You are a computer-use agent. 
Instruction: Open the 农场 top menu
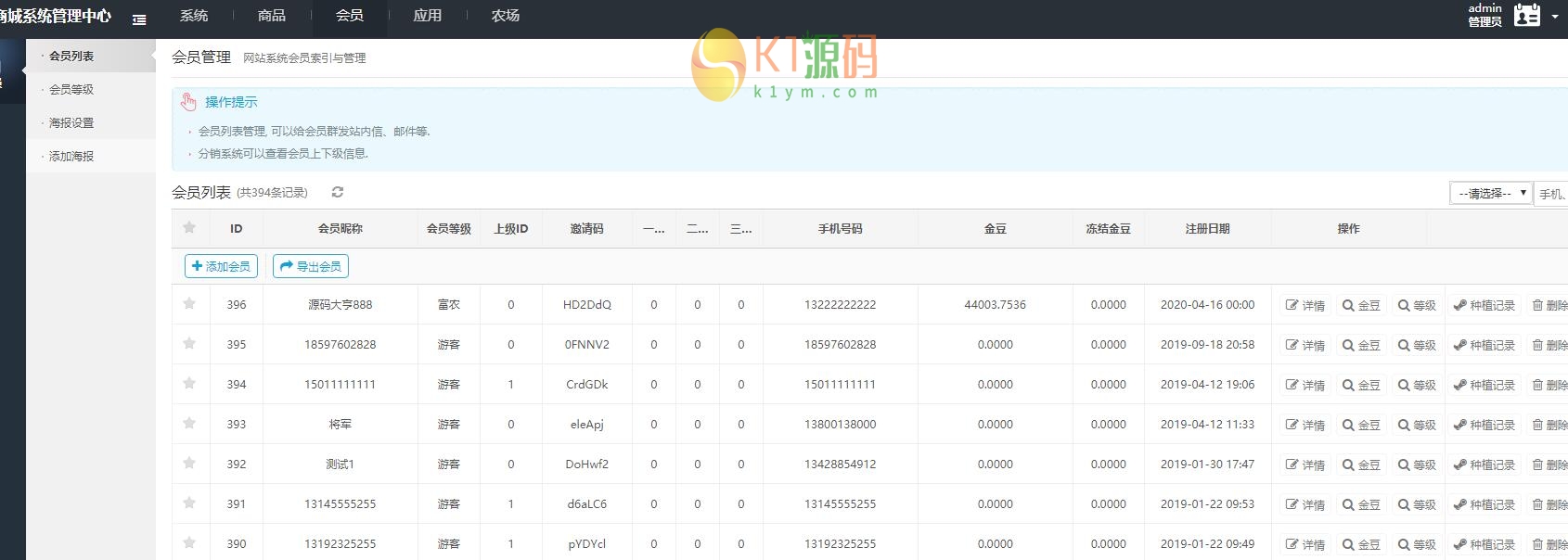tap(506, 16)
